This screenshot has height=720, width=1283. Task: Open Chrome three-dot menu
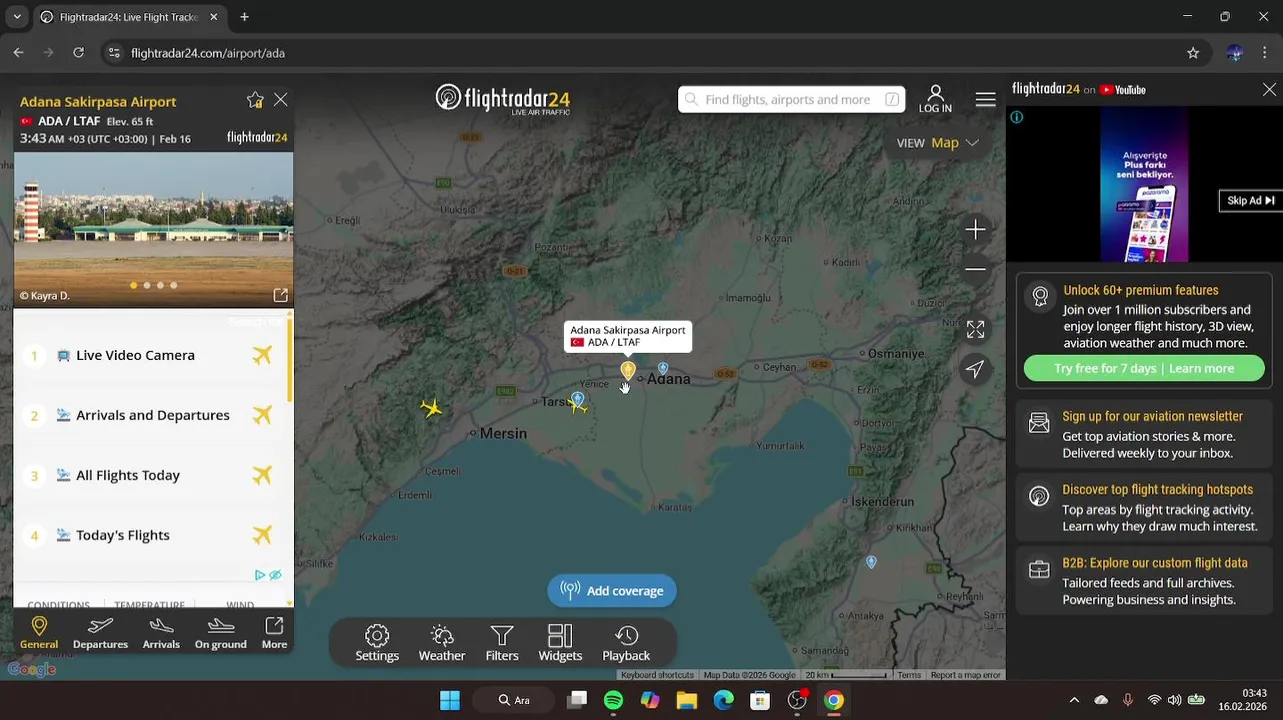click(1265, 53)
